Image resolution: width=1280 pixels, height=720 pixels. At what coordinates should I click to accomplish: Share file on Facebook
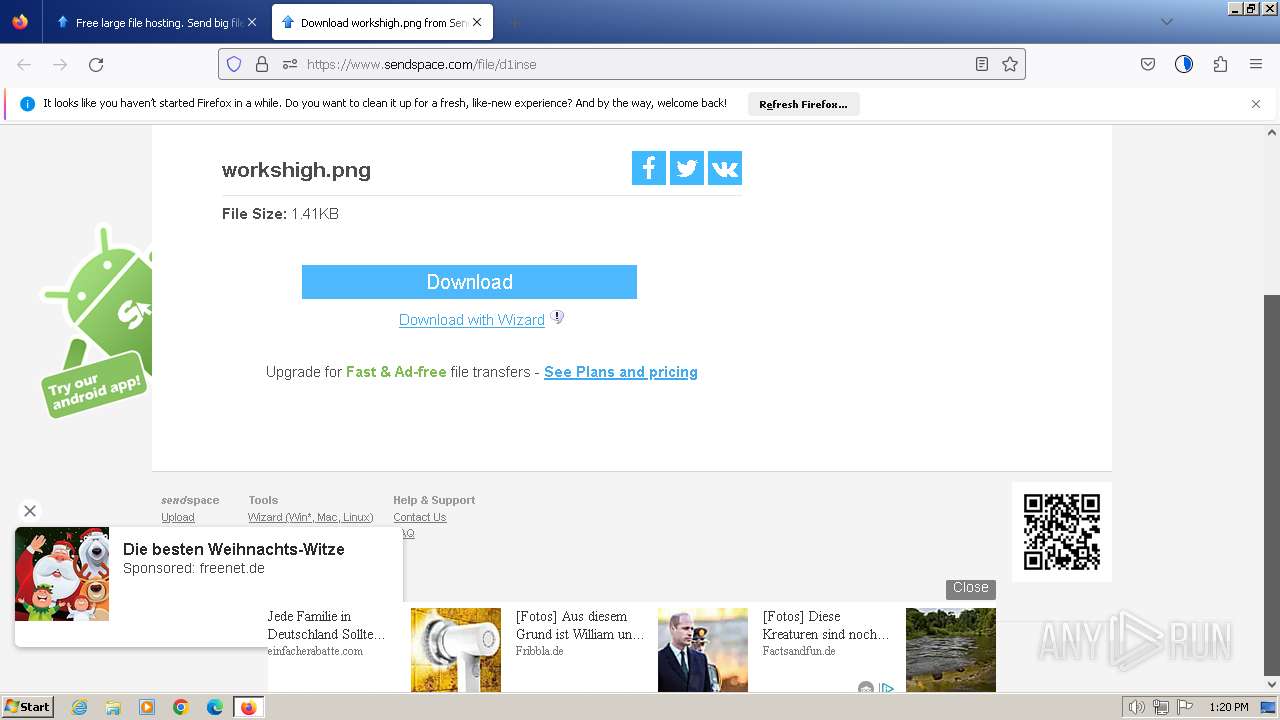[x=649, y=168]
